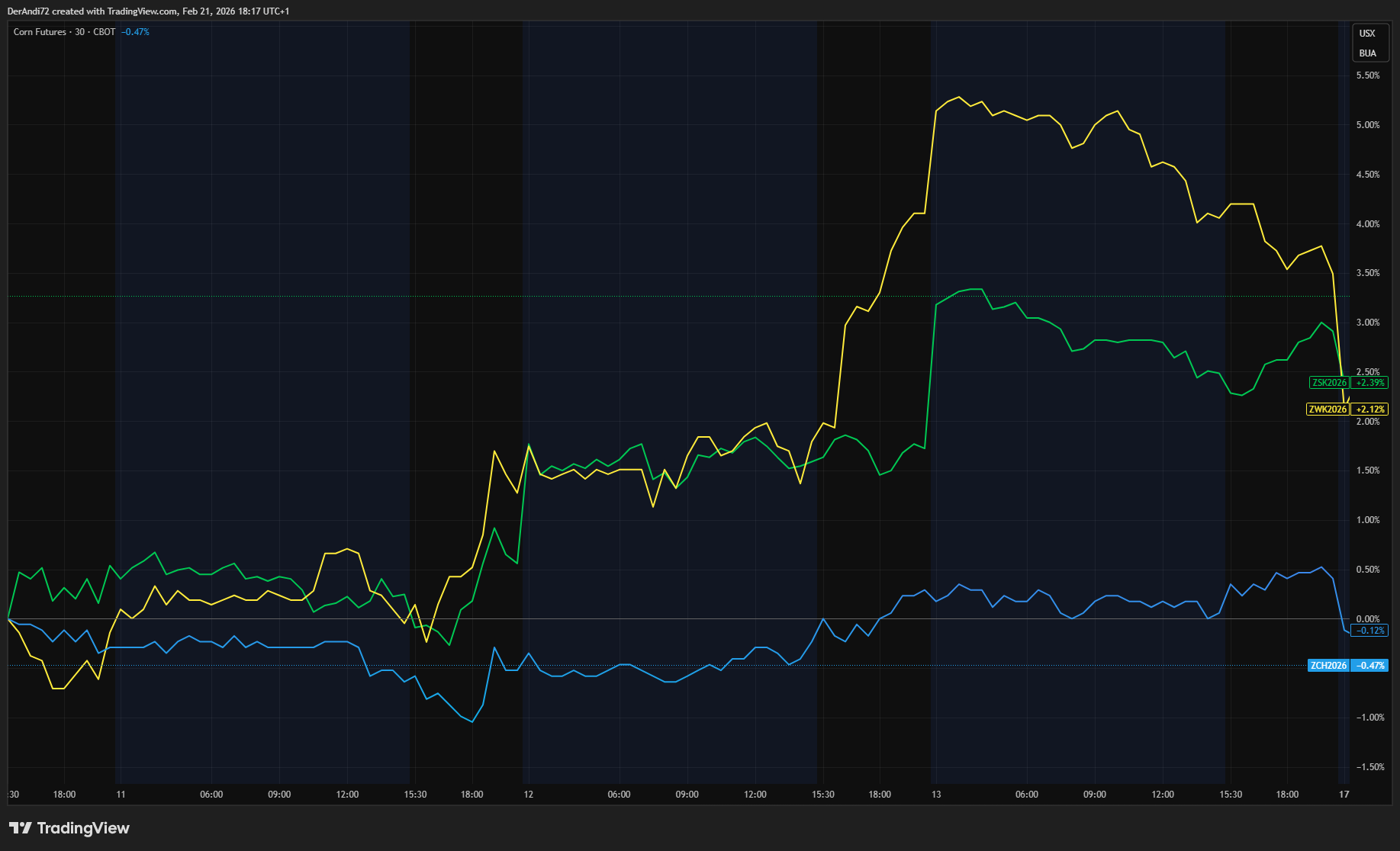The width and height of the screenshot is (1400, 851).
Task: Click the 5.50% price axis label
Action: [x=1367, y=75]
